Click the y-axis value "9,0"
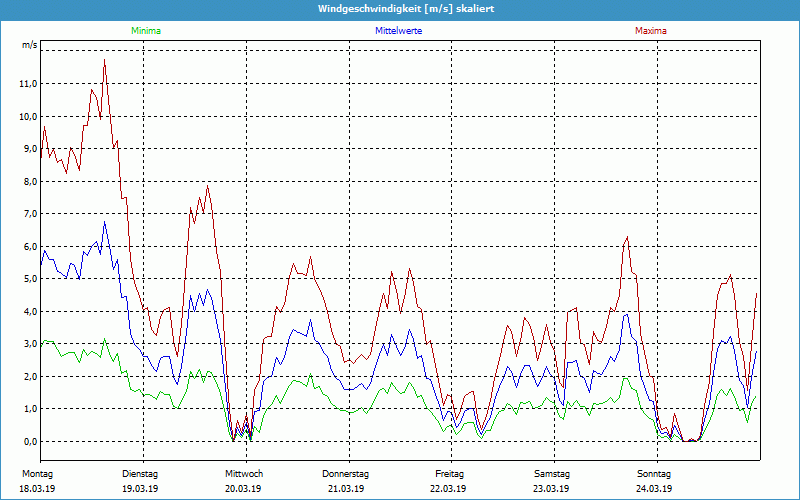This screenshot has height=500, width=800. [x=30, y=149]
